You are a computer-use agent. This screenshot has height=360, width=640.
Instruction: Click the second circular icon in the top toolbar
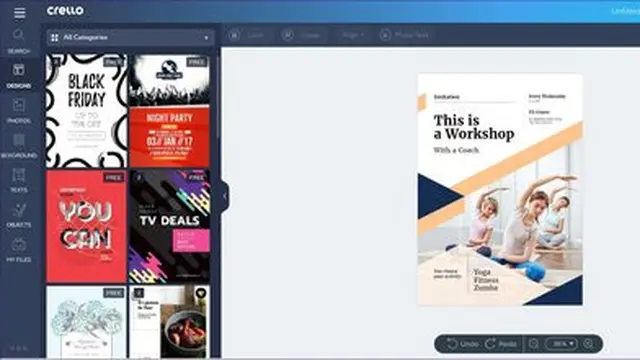coord(287,36)
